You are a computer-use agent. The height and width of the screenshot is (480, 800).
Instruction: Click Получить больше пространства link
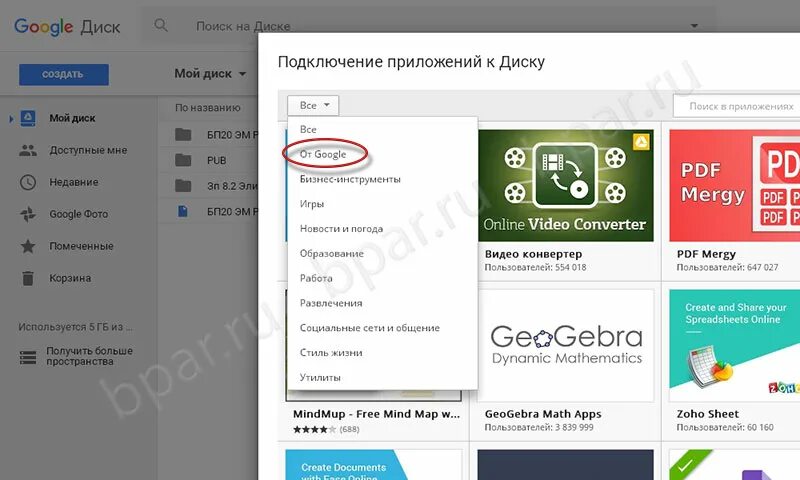pyautogui.click(x=89, y=356)
